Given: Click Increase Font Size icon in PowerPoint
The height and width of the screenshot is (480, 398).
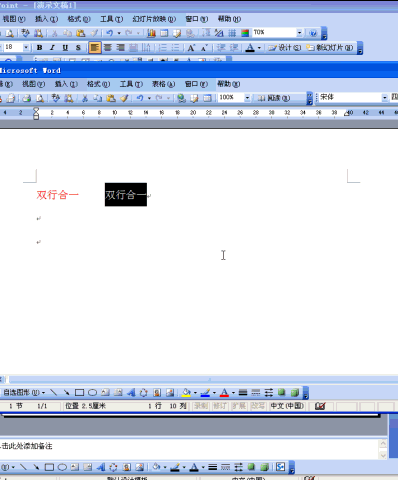Looking at the screenshot, I should click(191, 48).
